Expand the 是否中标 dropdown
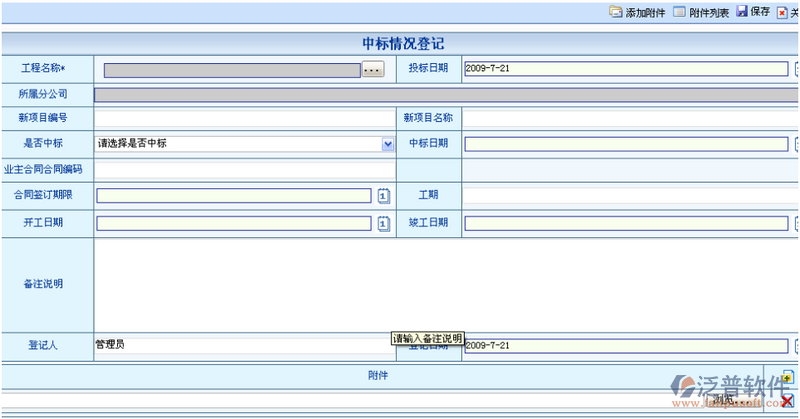Viewport: 800px width, 419px height. click(x=388, y=144)
